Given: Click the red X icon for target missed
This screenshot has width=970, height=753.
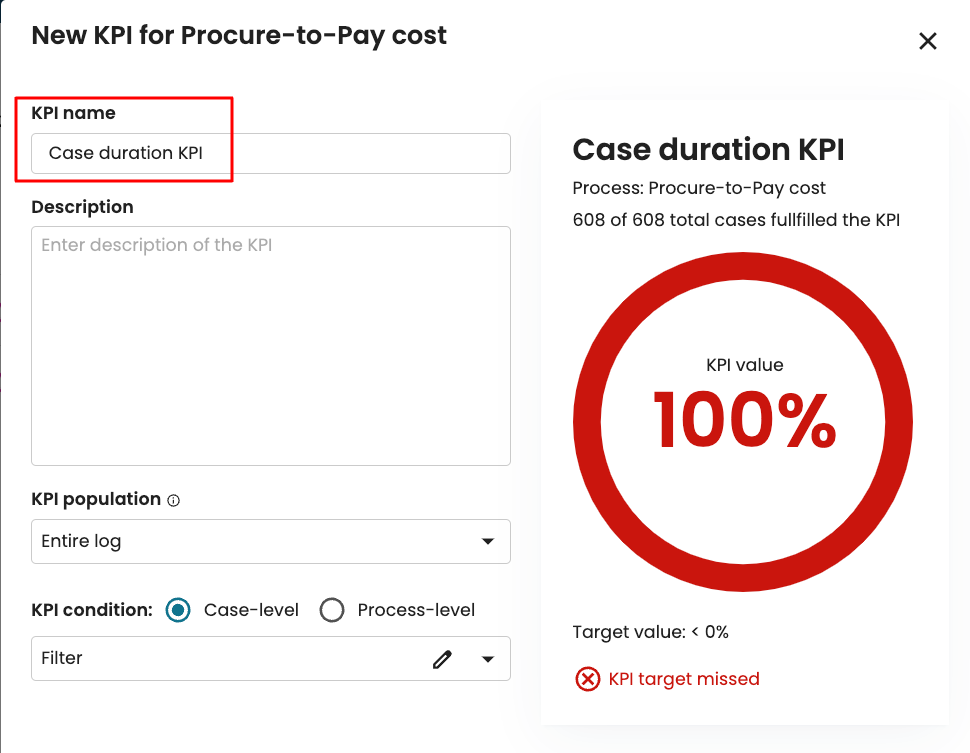Looking at the screenshot, I should [587, 680].
